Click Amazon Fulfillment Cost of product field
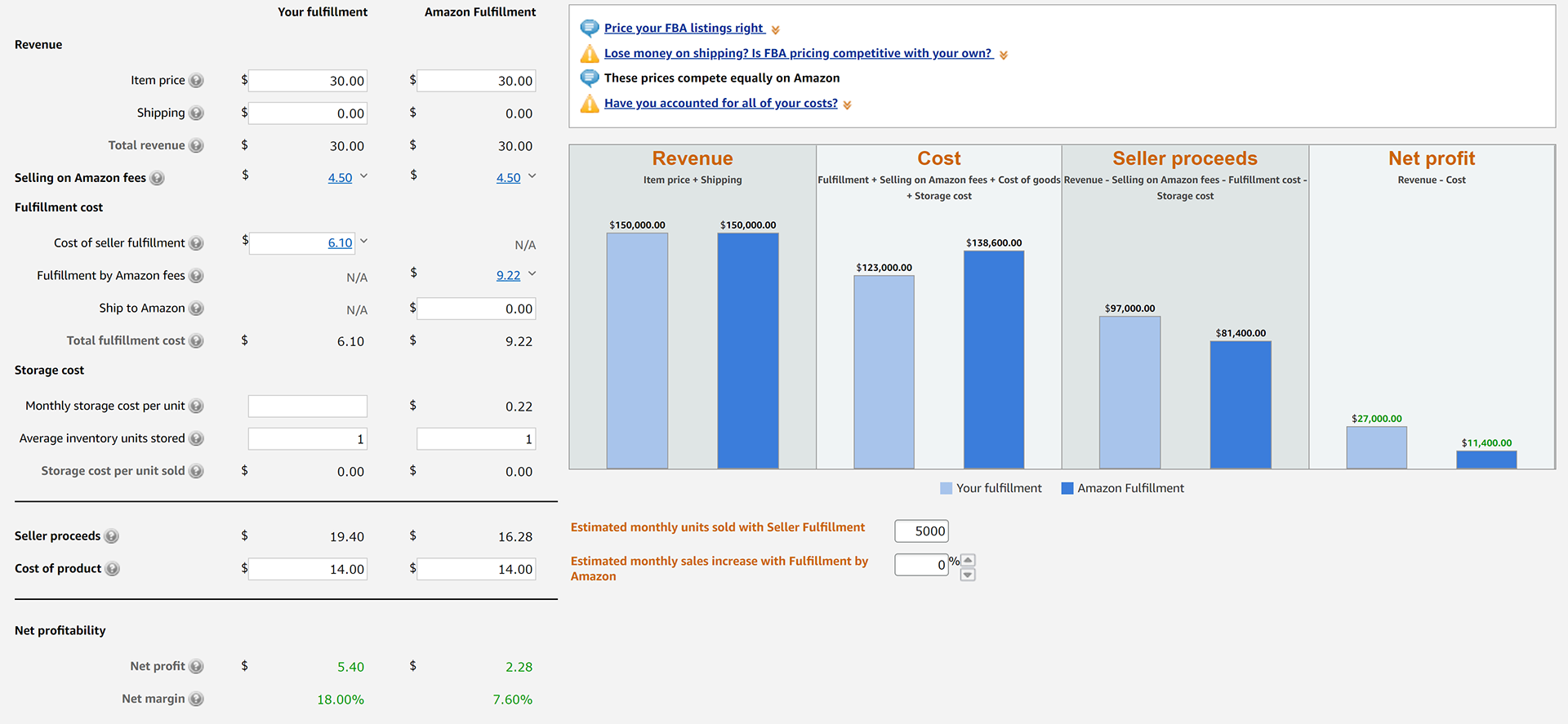1568x724 pixels. click(476, 569)
